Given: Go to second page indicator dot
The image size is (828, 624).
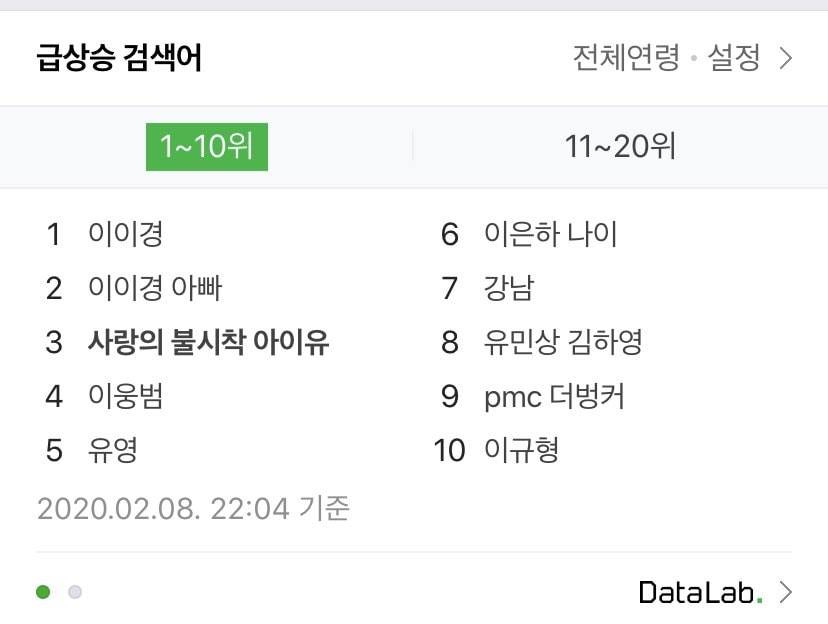Looking at the screenshot, I should coord(75,592).
